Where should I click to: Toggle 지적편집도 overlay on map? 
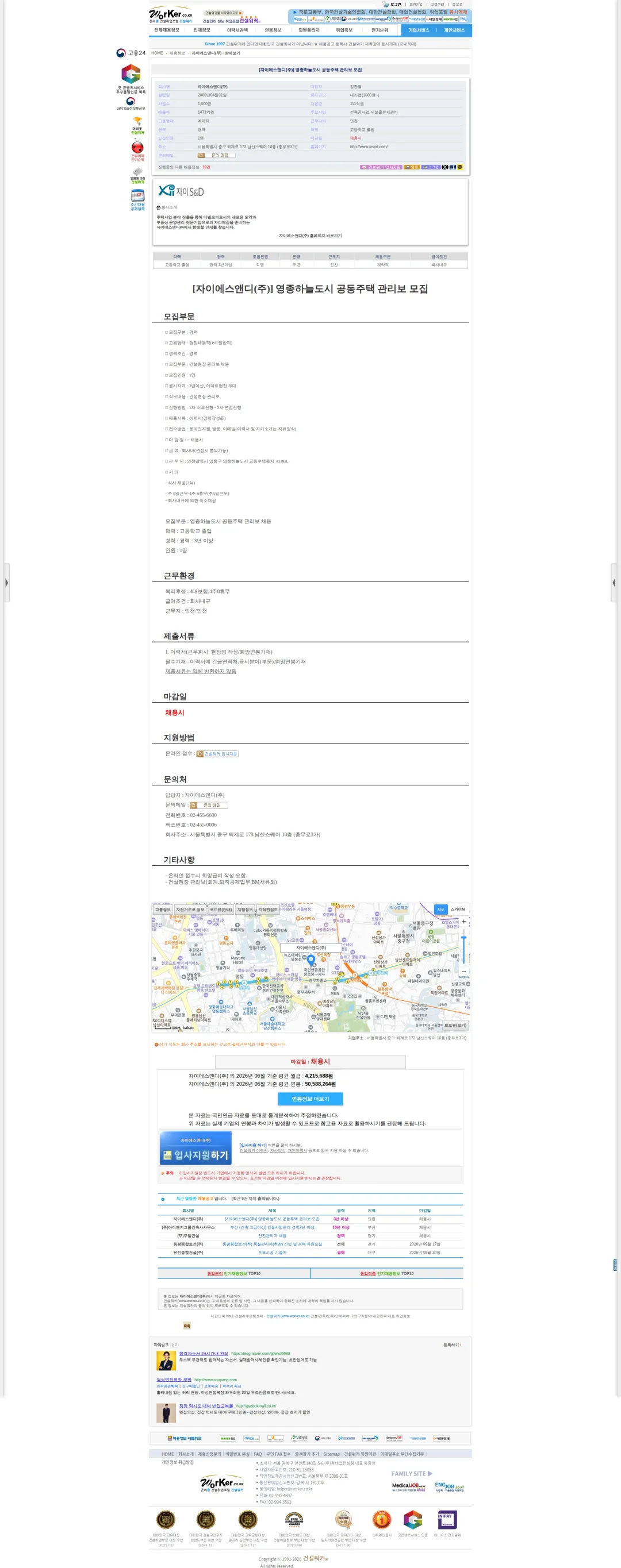point(267,910)
